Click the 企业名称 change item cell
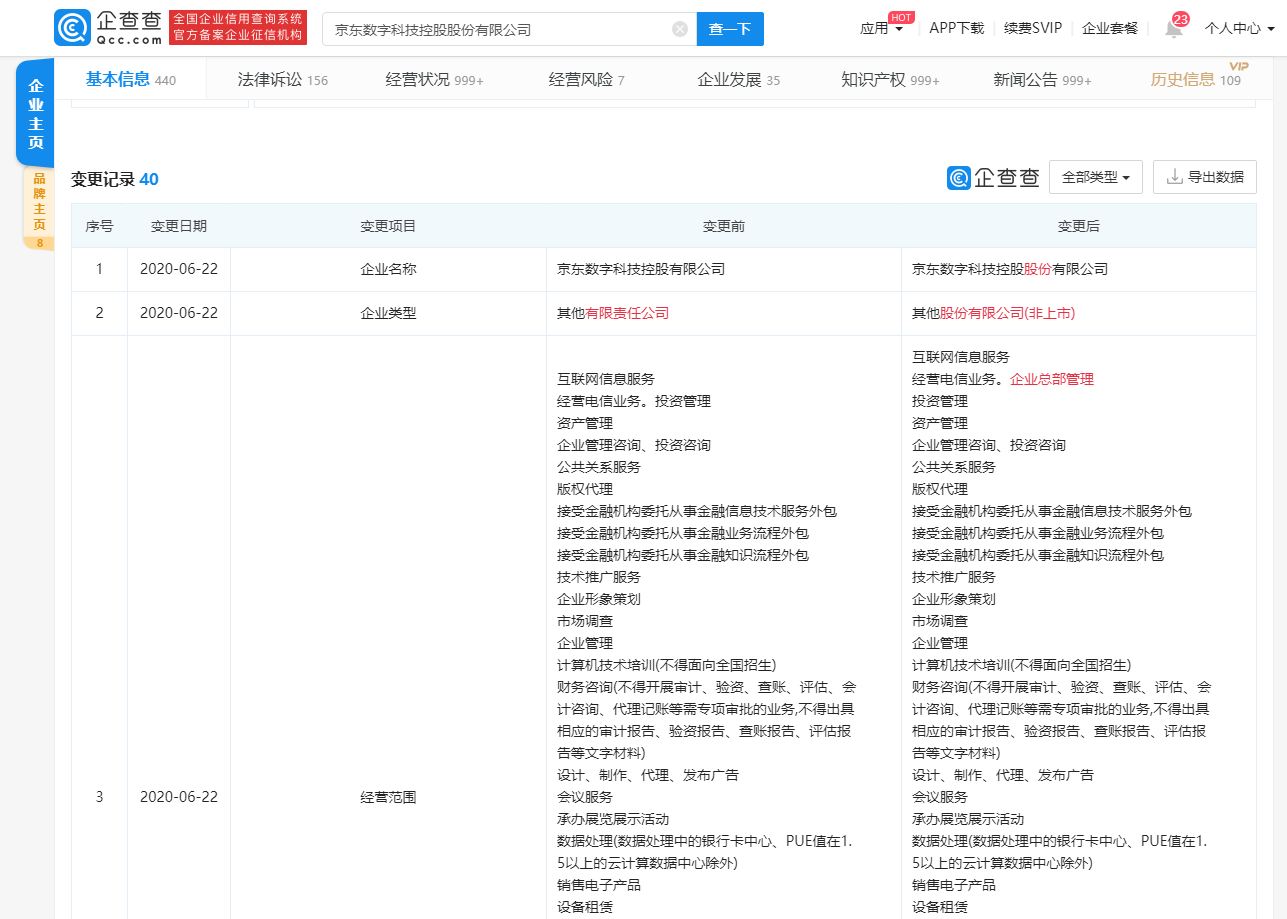This screenshot has height=919, width=1287. click(x=388, y=269)
